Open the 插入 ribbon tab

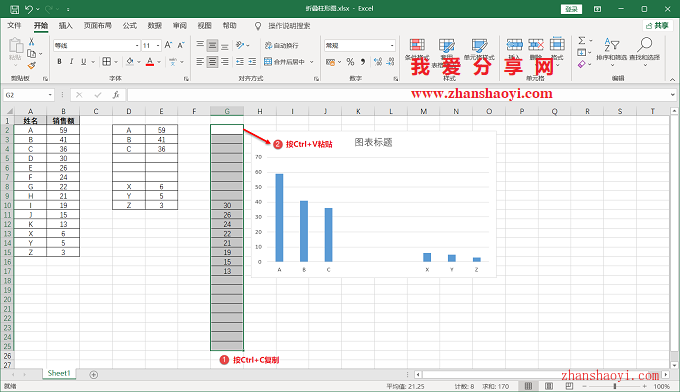65,26
